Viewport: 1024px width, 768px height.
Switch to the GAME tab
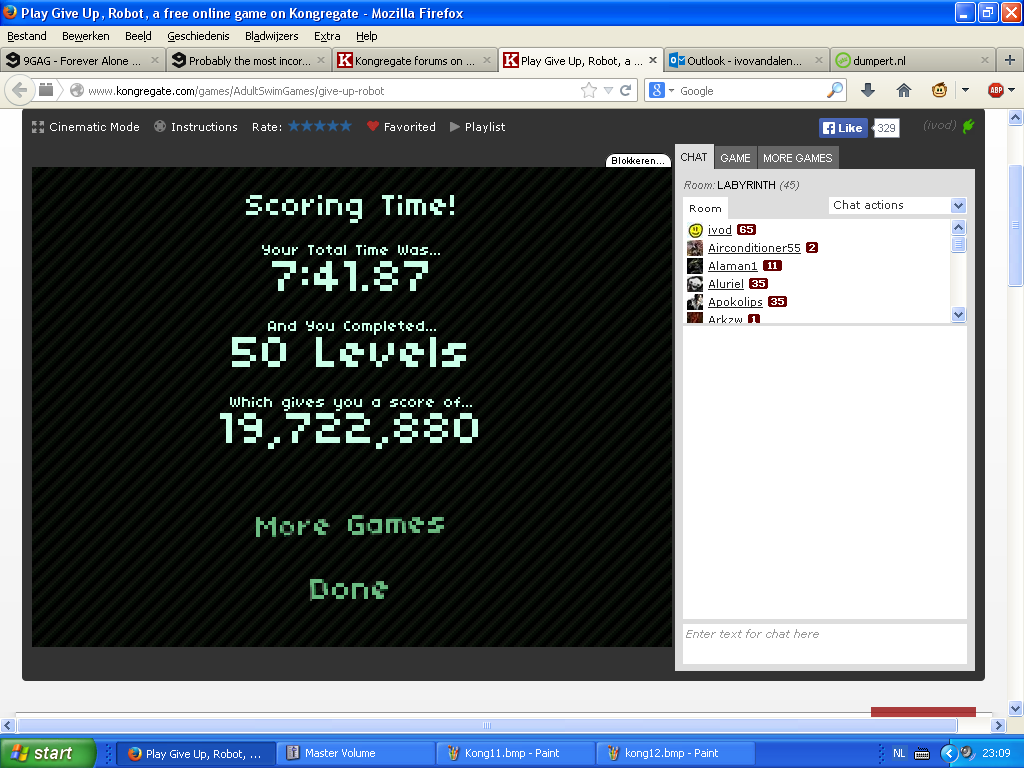pos(735,158)
